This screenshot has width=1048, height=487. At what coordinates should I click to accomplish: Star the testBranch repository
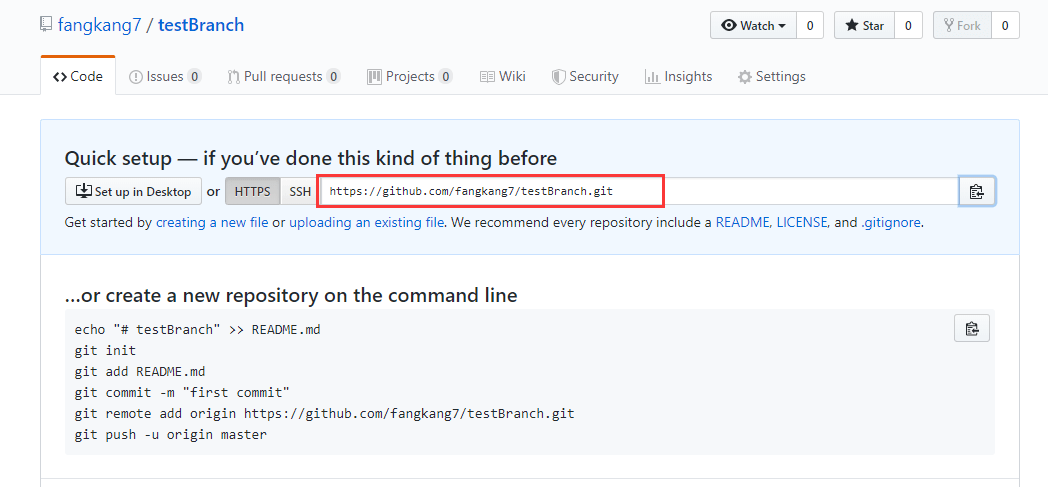pos(864,26)
